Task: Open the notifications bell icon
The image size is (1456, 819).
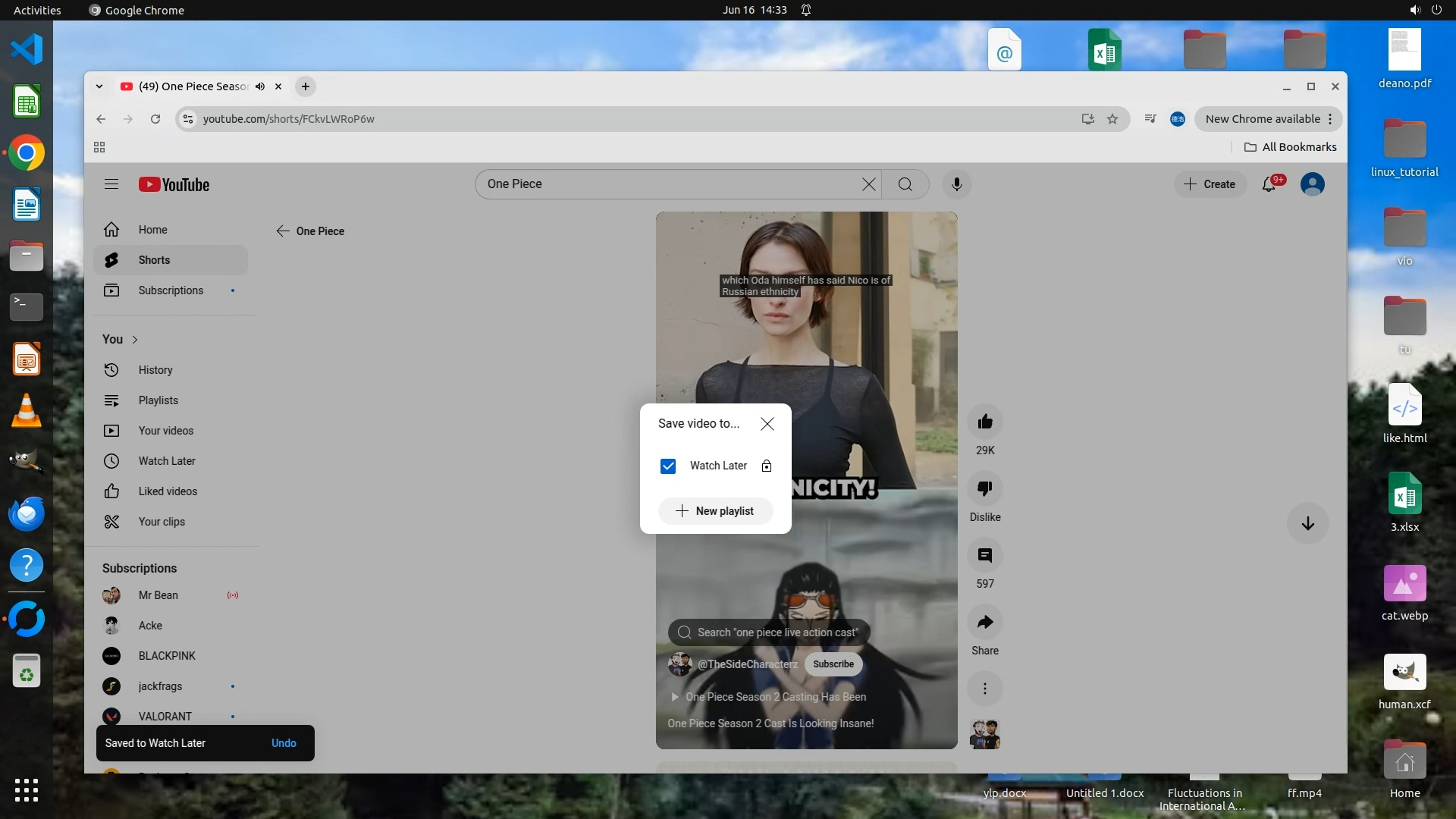Action: (1269, 184)
